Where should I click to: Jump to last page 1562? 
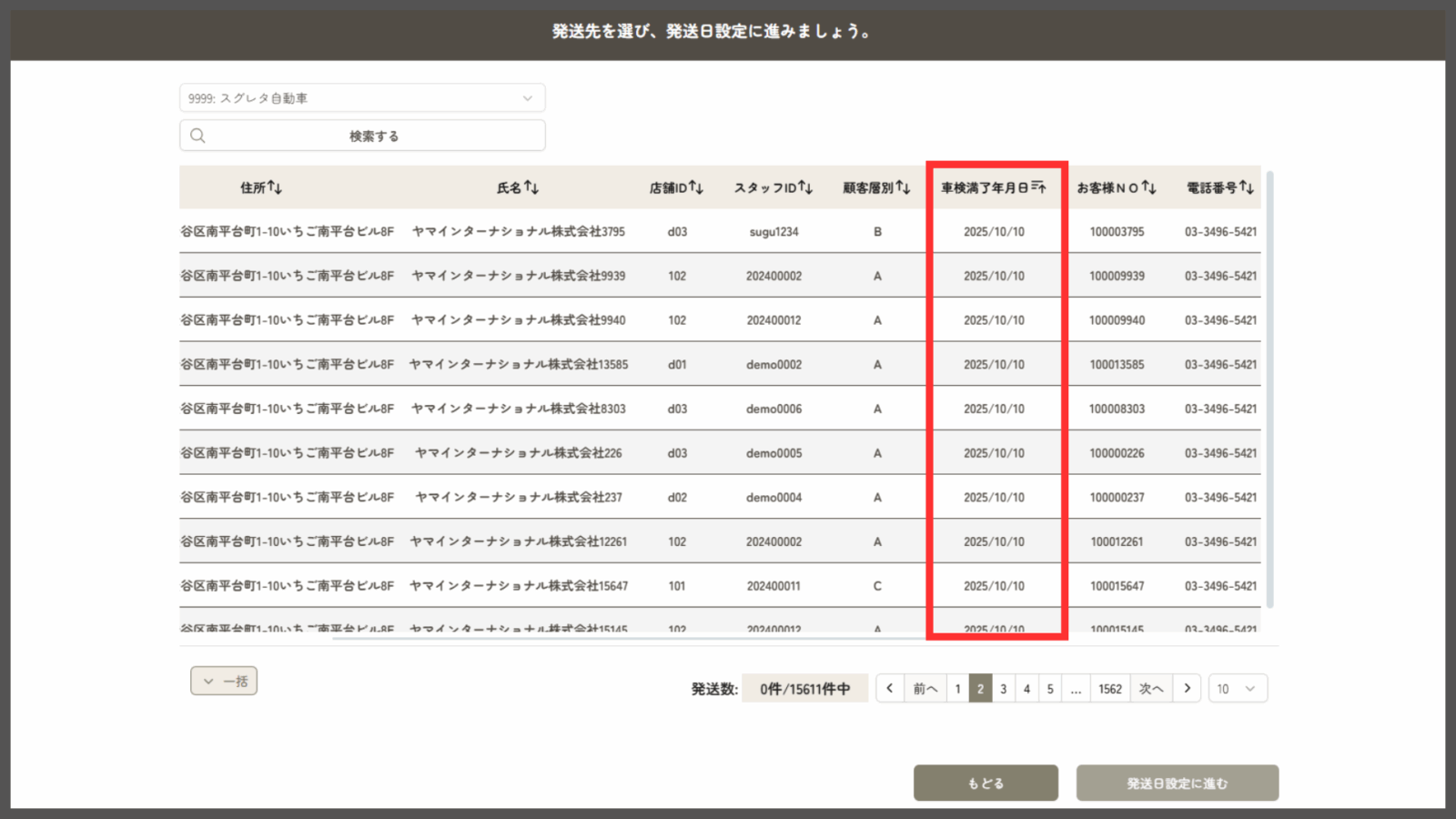[x=1109, y=689]
